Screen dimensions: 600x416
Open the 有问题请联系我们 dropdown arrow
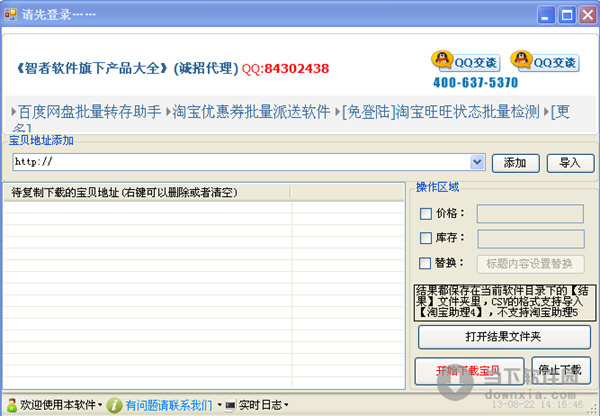[x=220, y=405]
